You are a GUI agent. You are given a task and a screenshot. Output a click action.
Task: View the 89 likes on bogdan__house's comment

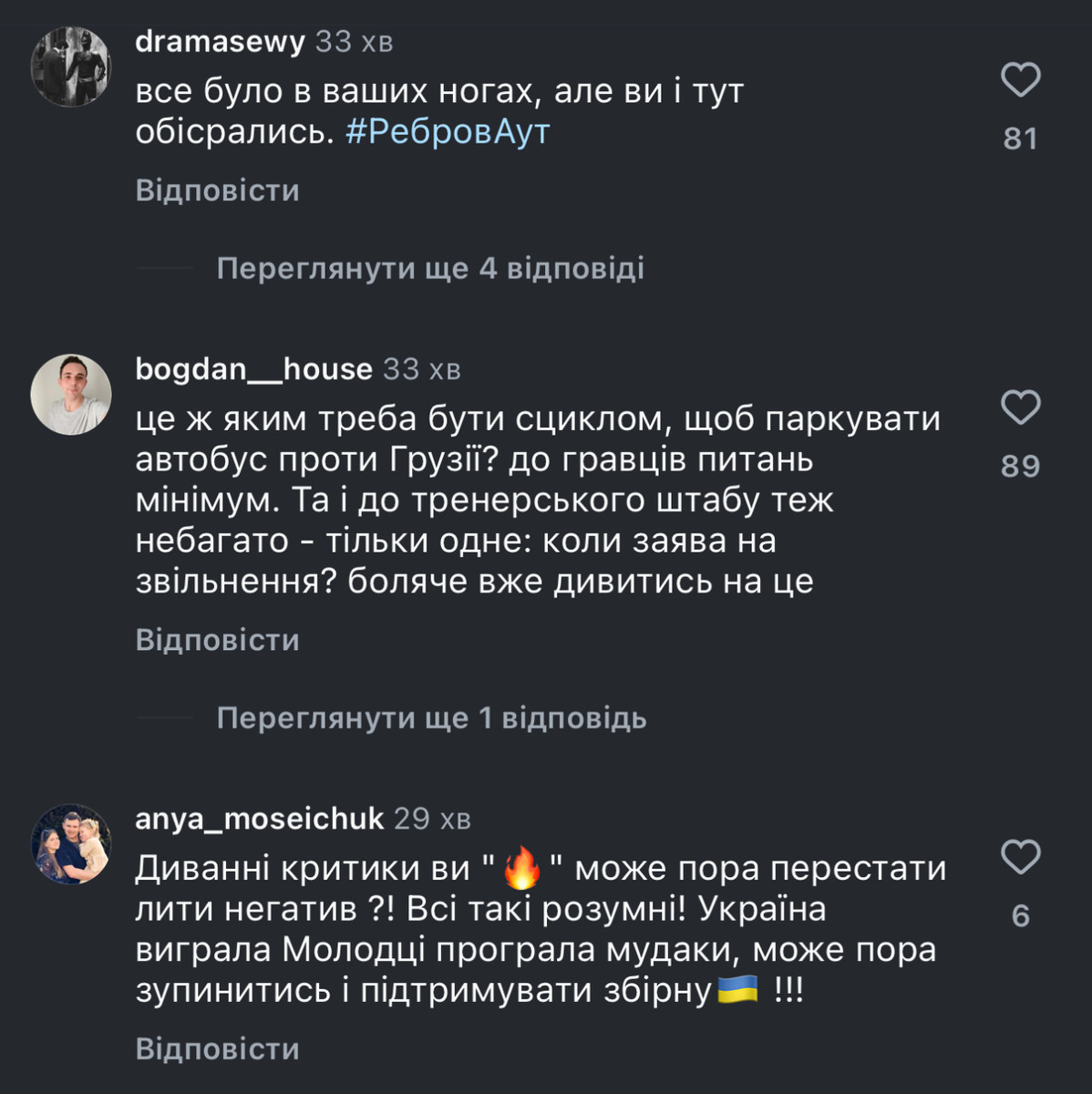pos(1020,466)
